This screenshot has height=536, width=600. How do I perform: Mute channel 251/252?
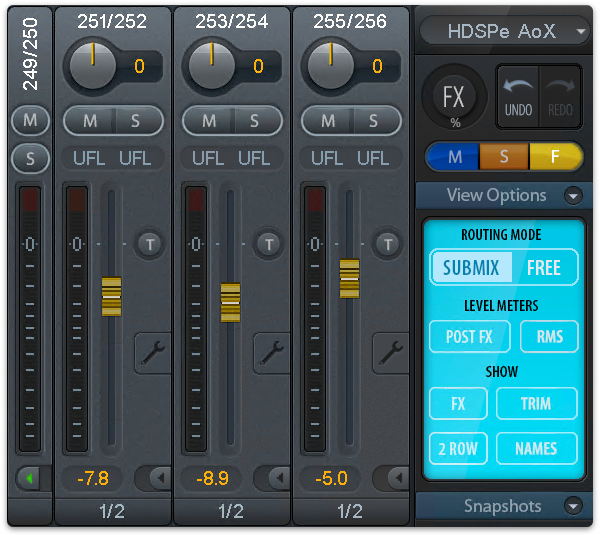click(x=90, y=121)
